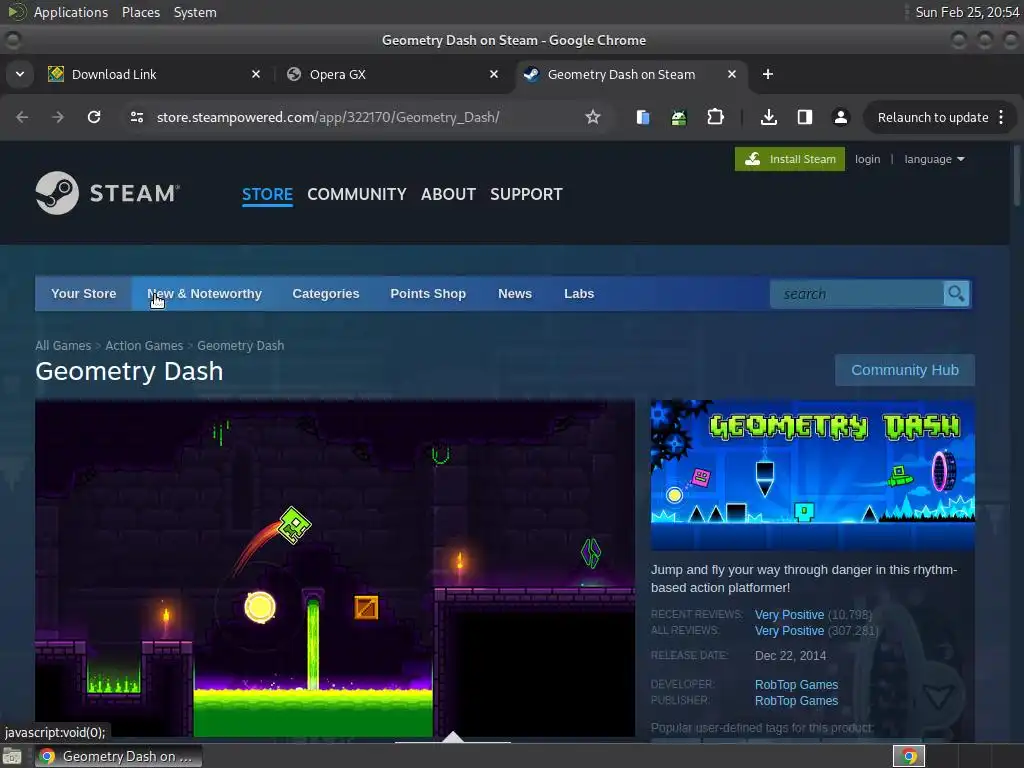Open the green Android extension icon

click(679, 117)
